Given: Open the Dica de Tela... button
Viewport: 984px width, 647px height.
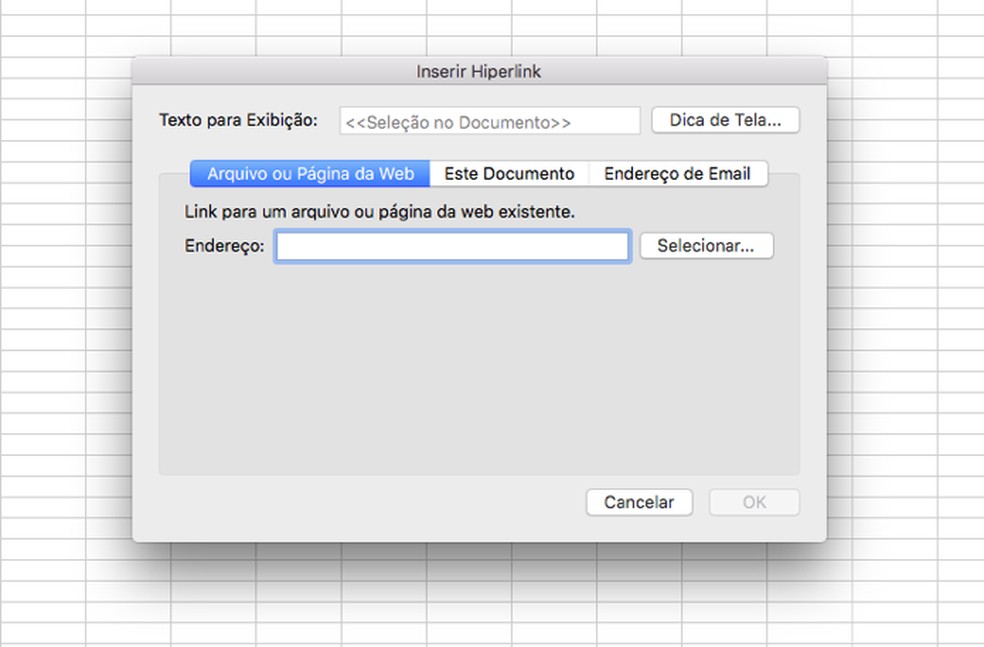Looking at the screenshot, I should (725, 120).
